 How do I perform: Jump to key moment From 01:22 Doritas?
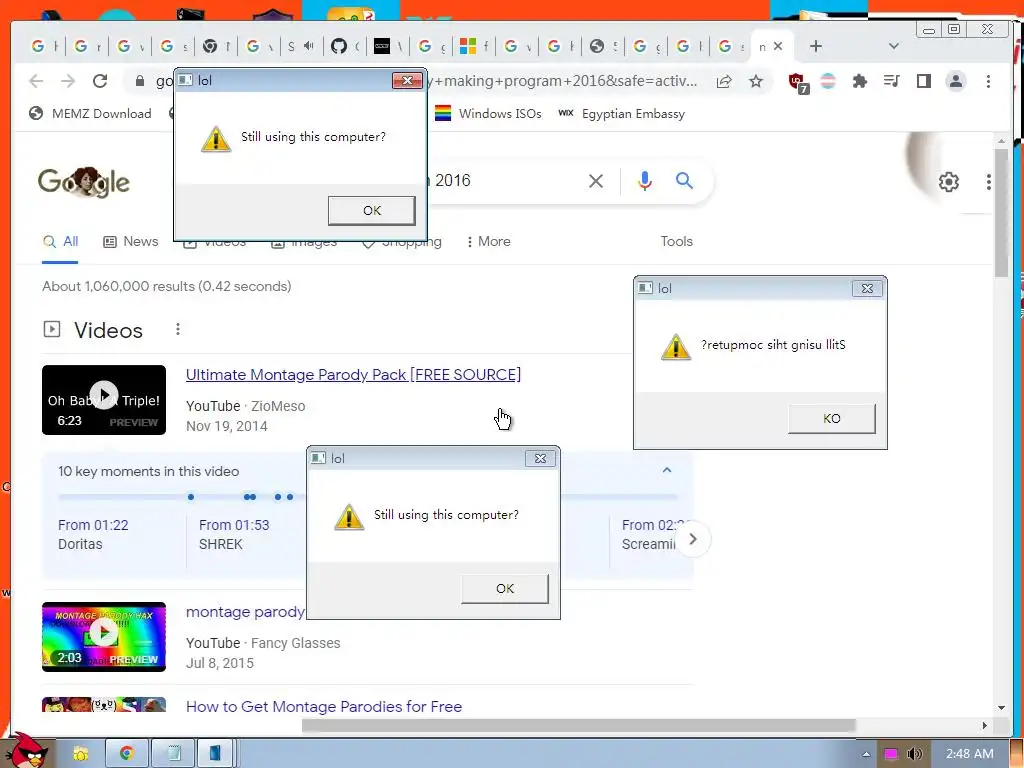click(x=93, y=534)
